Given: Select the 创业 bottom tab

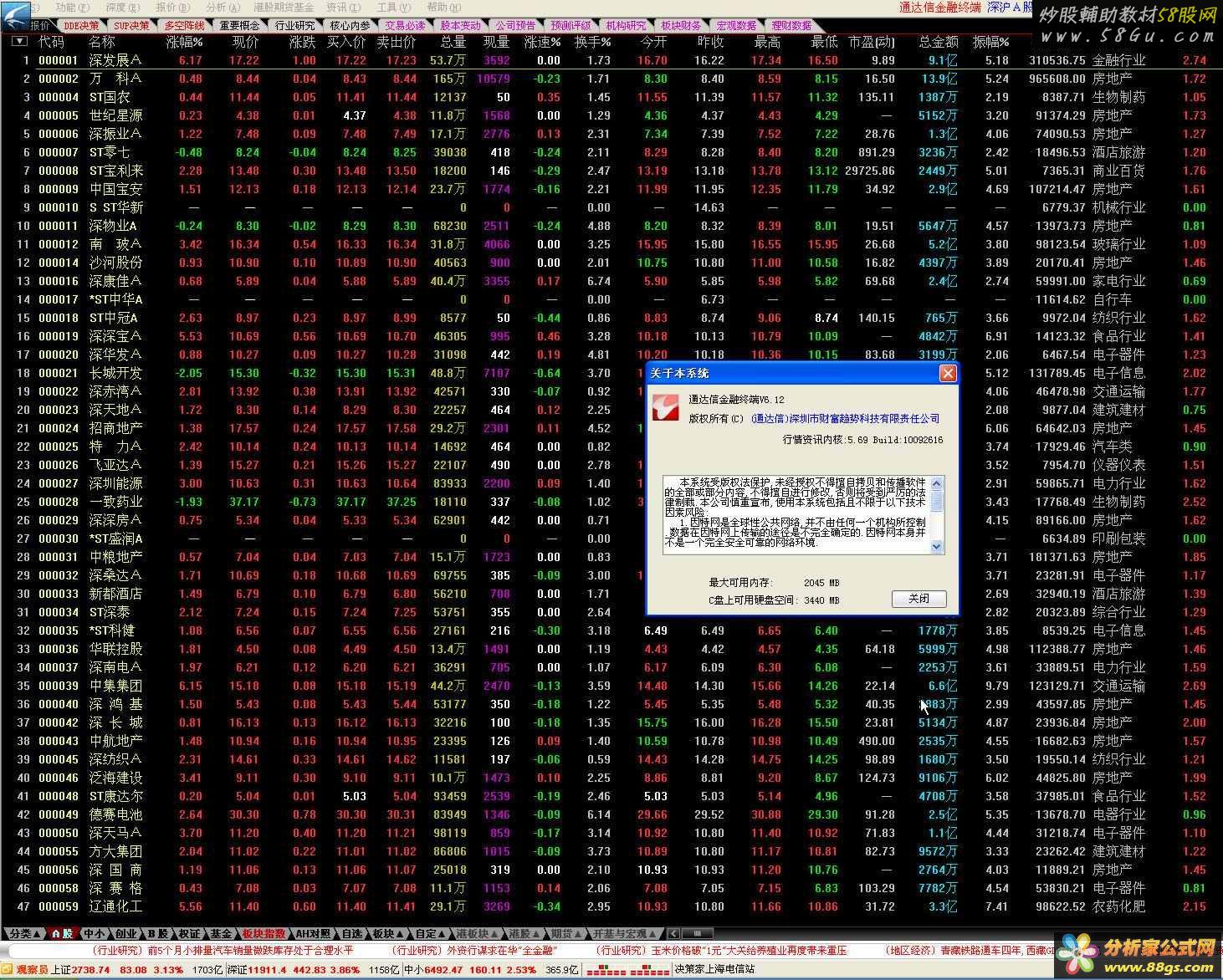Looking at the screenshot, I should (125, 933).
